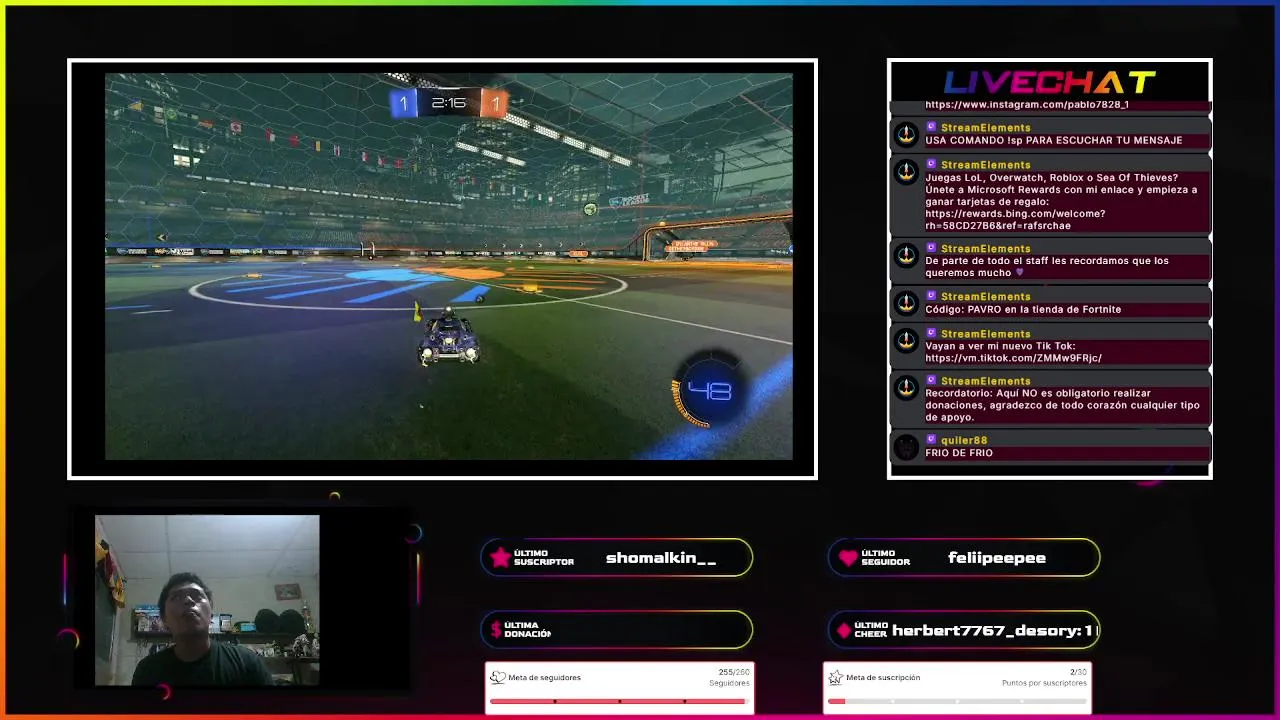Click the FRIO DE FRIO chat message

[959, 453]
